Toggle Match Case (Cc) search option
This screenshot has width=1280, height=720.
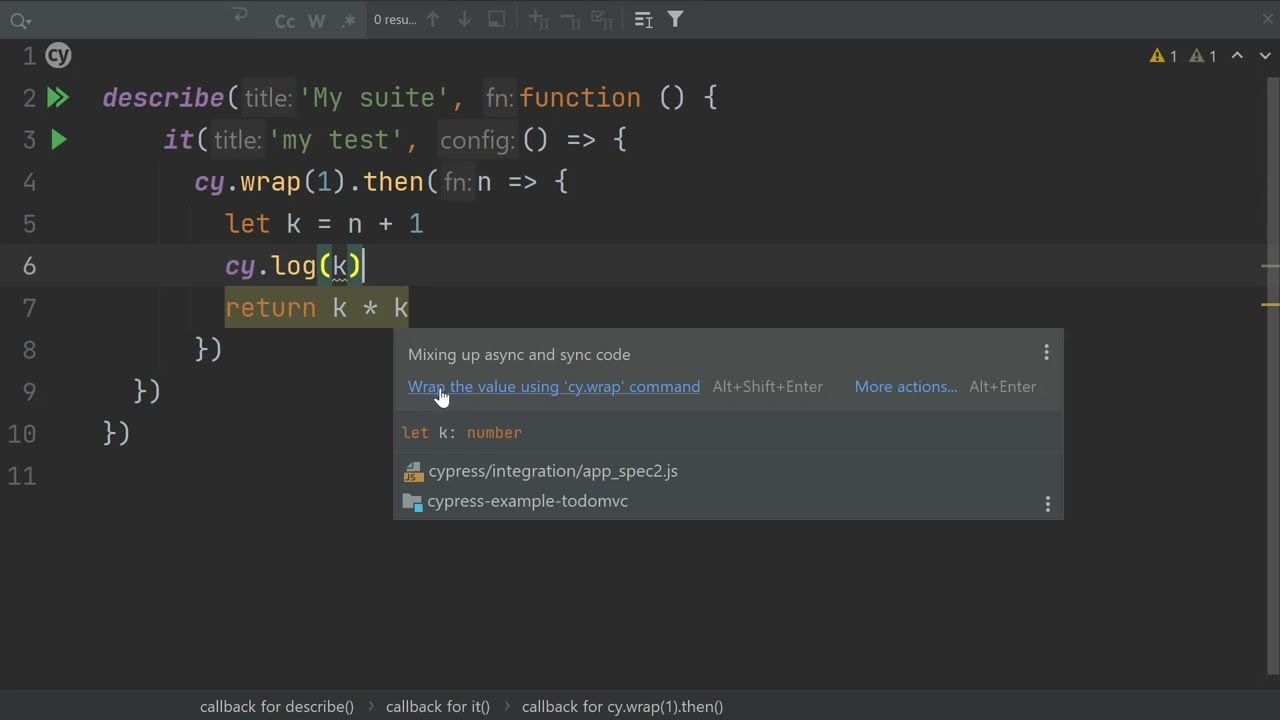[x=285, y=20]
